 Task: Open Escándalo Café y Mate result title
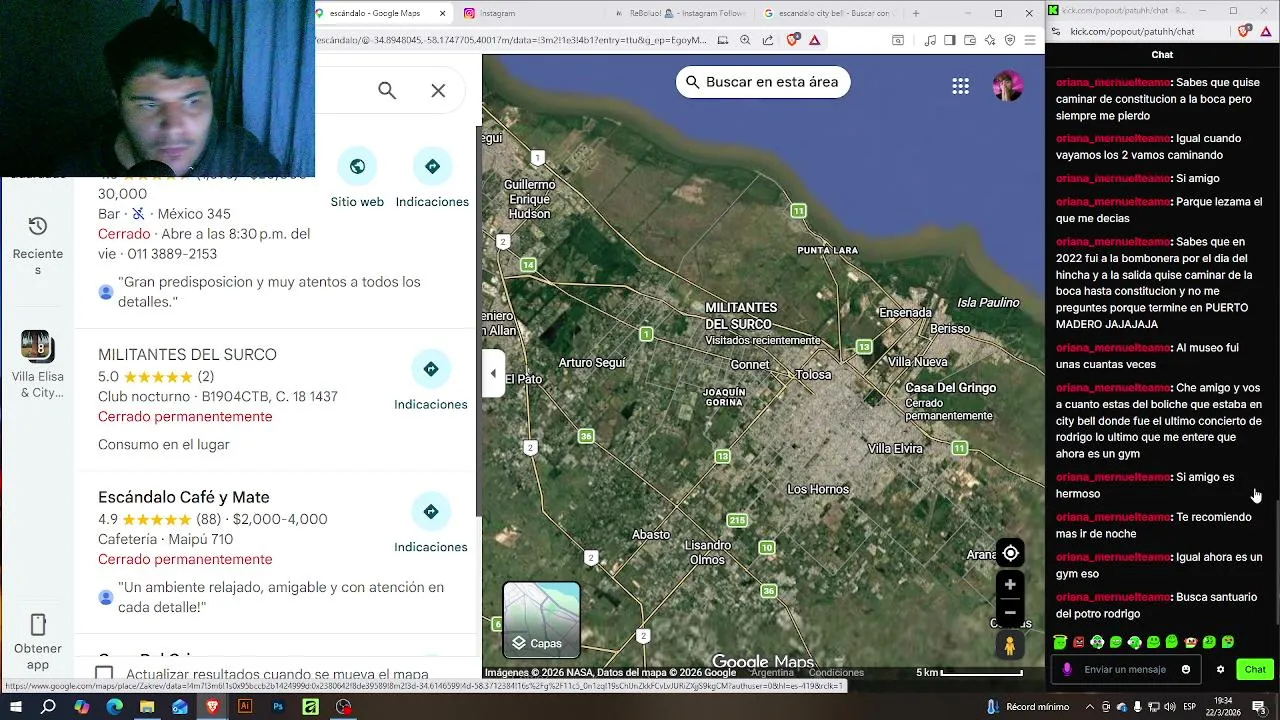click(x=184, y=497)
